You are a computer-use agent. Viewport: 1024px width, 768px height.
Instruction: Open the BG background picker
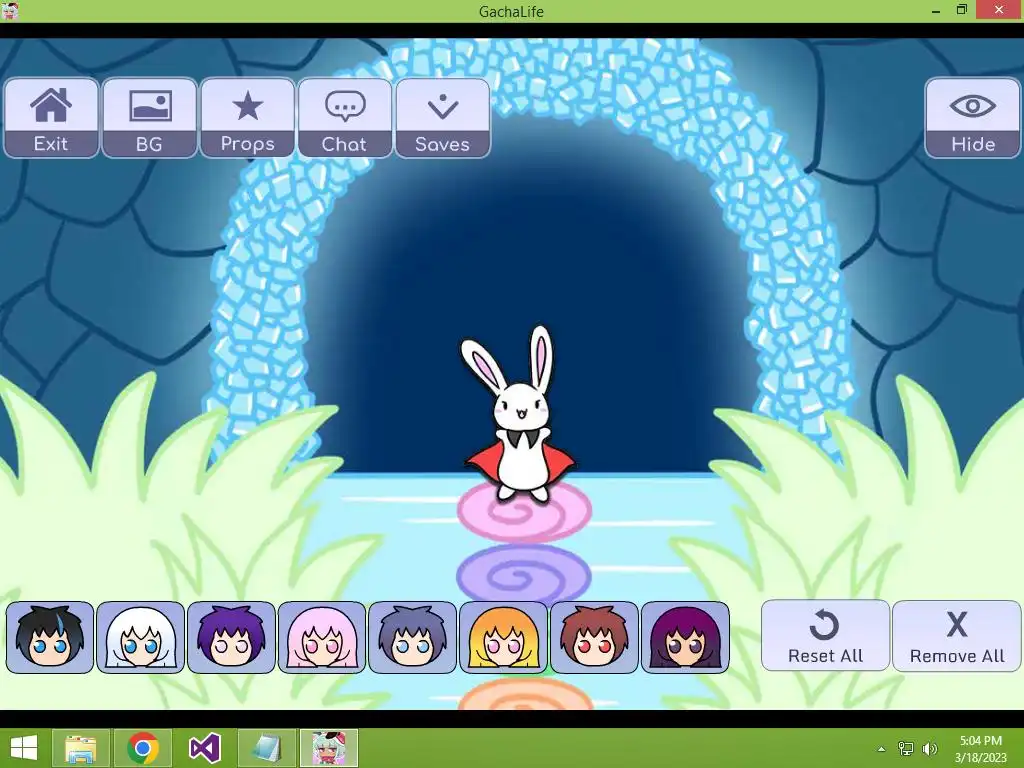coord(150,118)
